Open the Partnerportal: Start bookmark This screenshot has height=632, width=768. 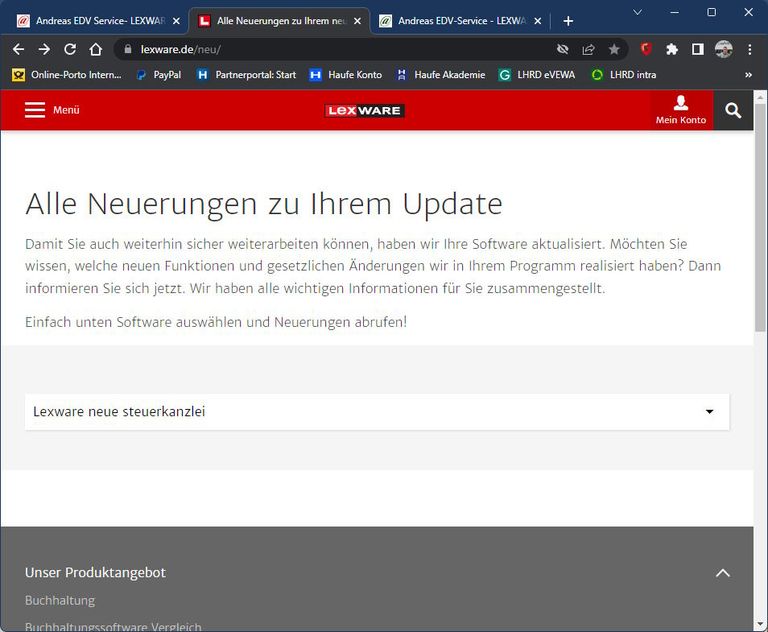point(246,74)
